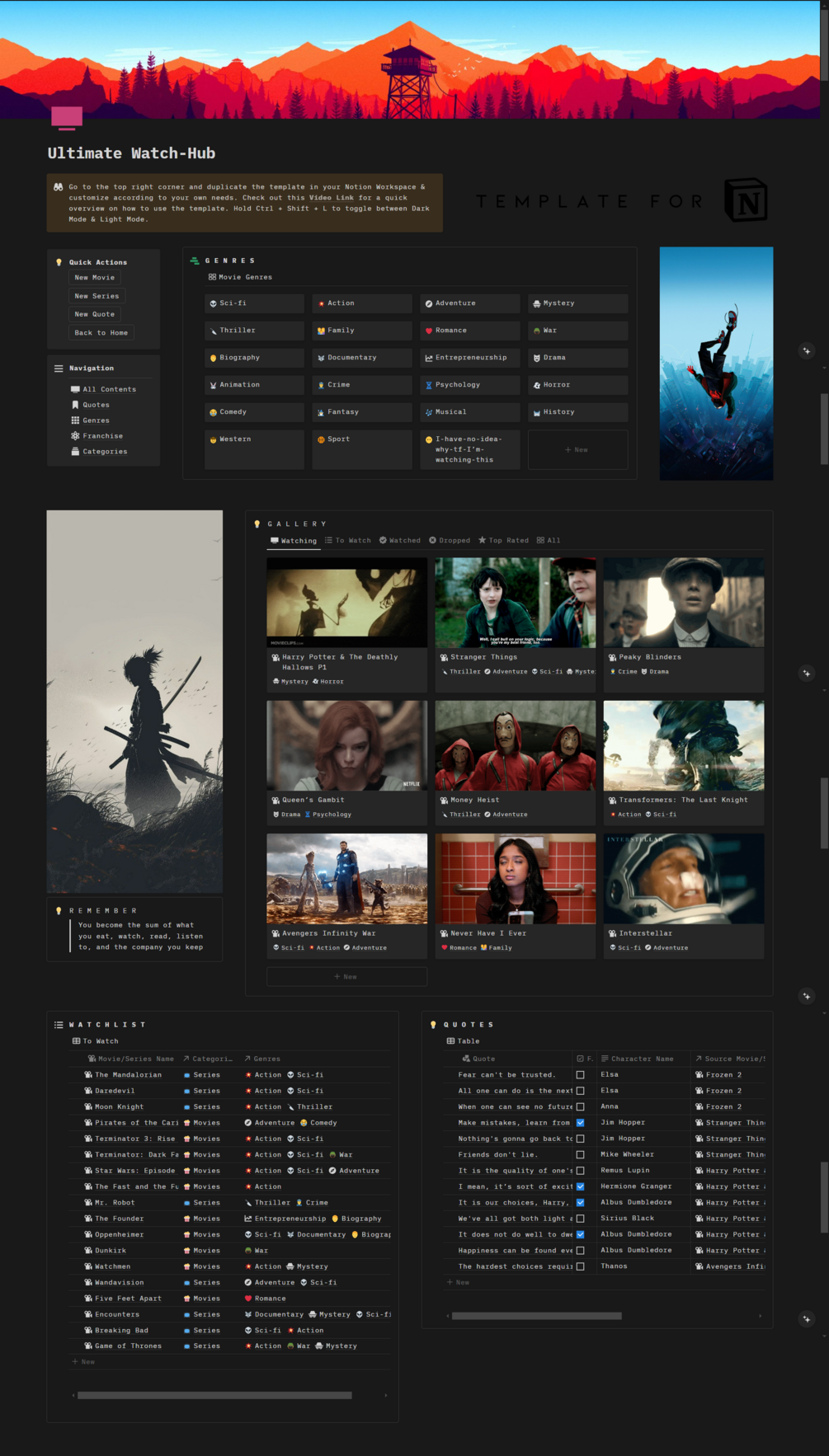Click the New Quote button
Image resolution: width=829 pixels, height=1456 pixels.
click(x=95, y=314)
